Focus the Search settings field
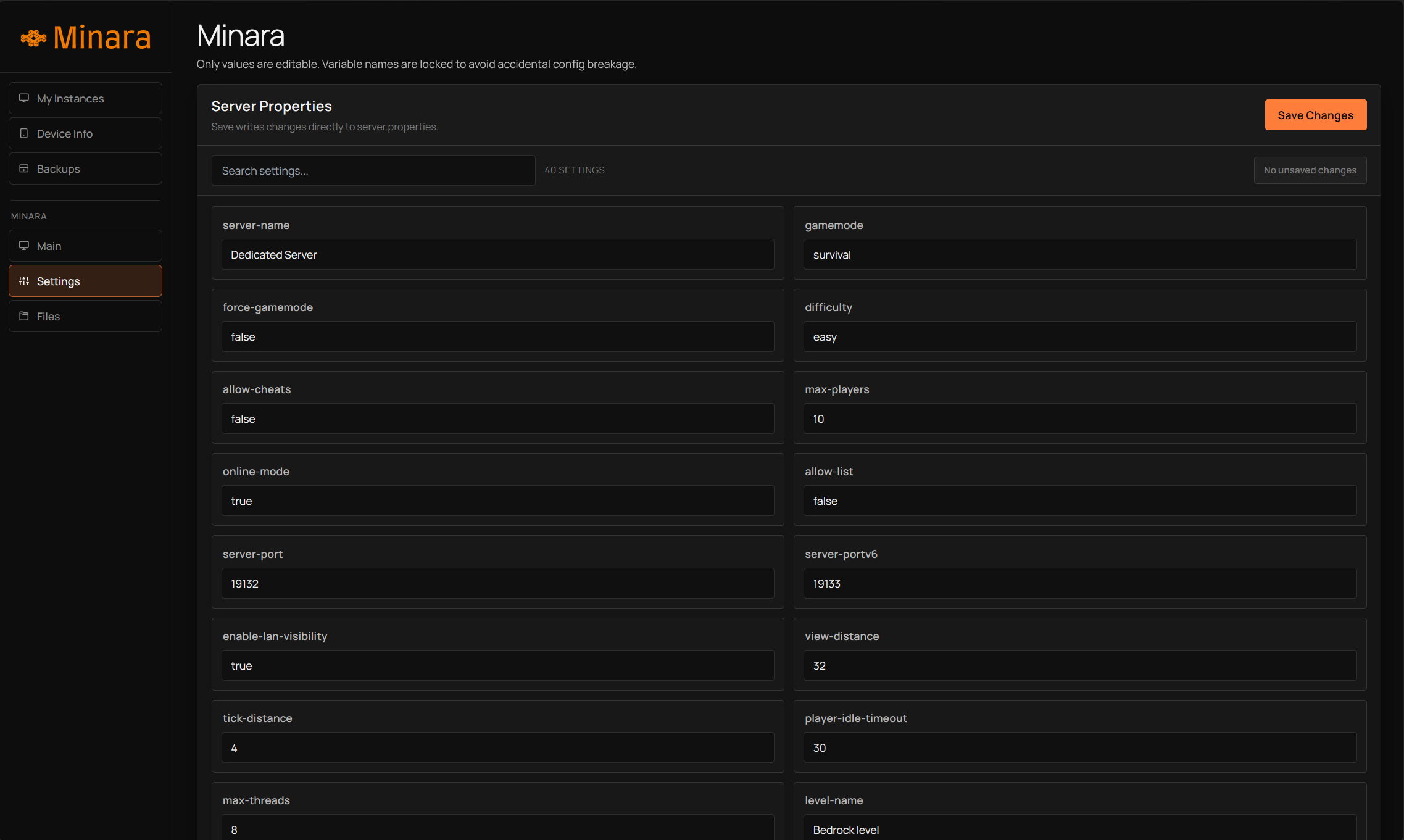Image resolution: width=1404 pixels, height=840 pixels. pyautogui.click(x=373, y=170)
